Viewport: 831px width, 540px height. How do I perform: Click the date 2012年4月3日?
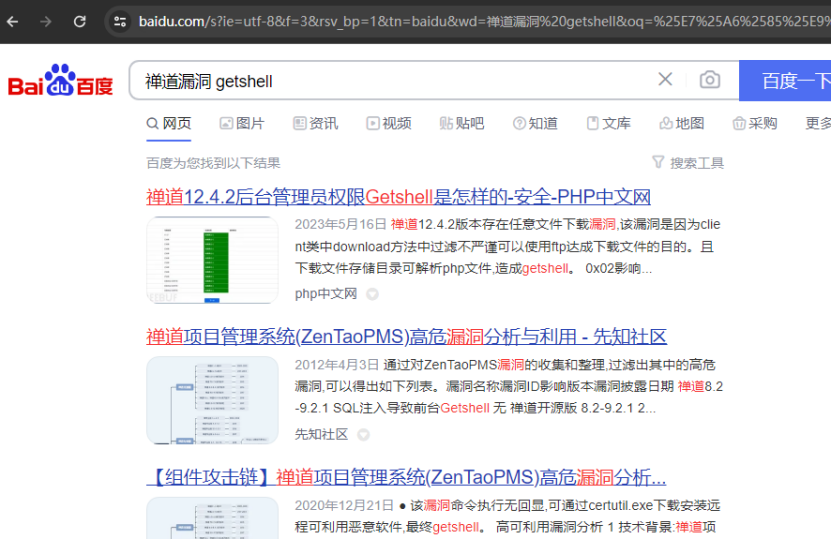coord(337,365)
